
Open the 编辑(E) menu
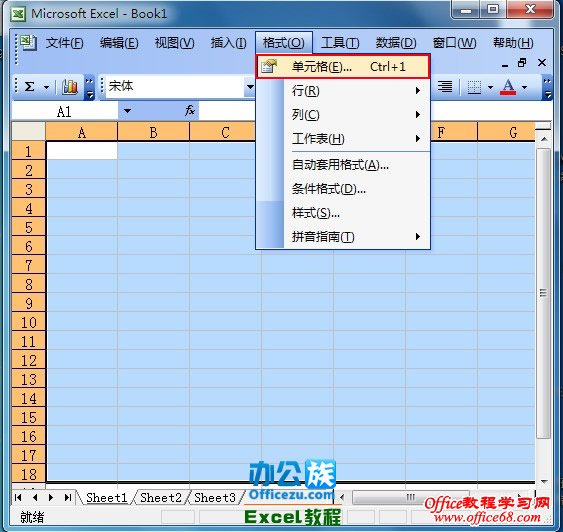(119, 43)
